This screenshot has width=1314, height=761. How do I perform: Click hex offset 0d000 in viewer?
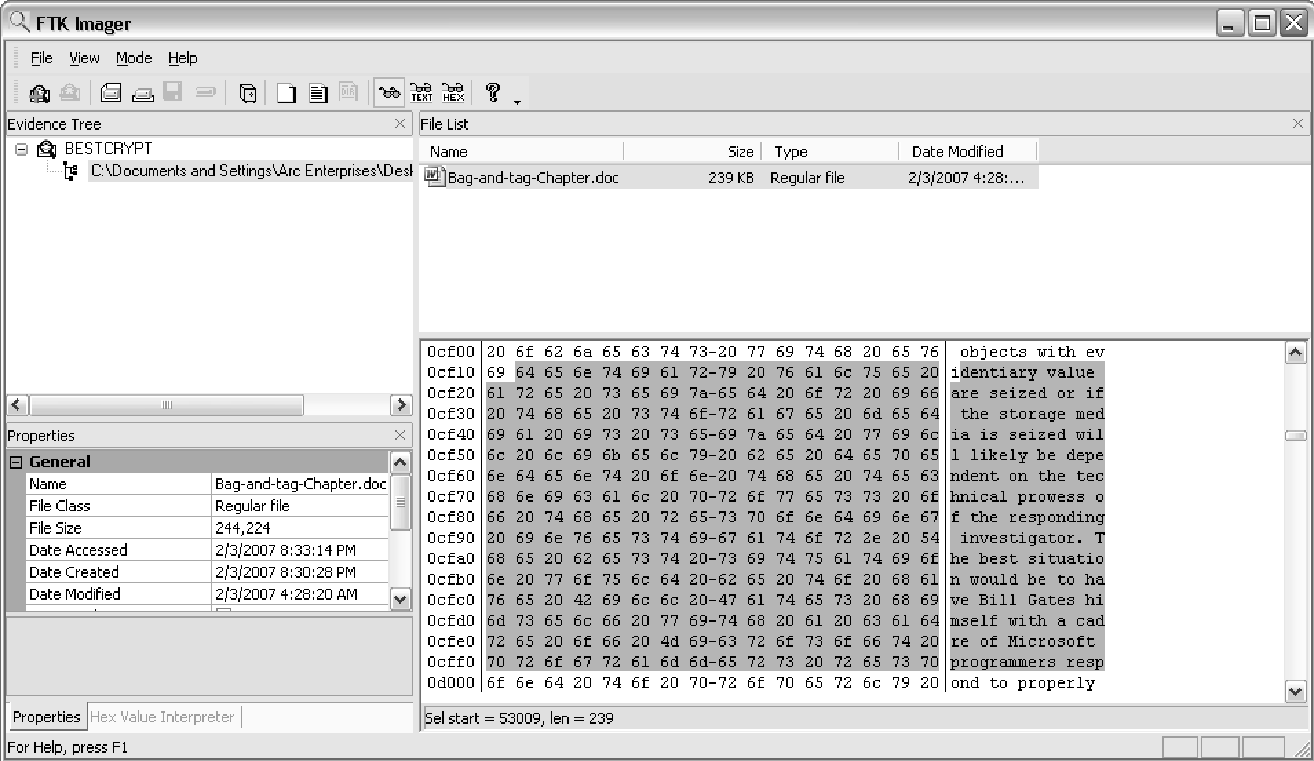(x=450, y=684)
